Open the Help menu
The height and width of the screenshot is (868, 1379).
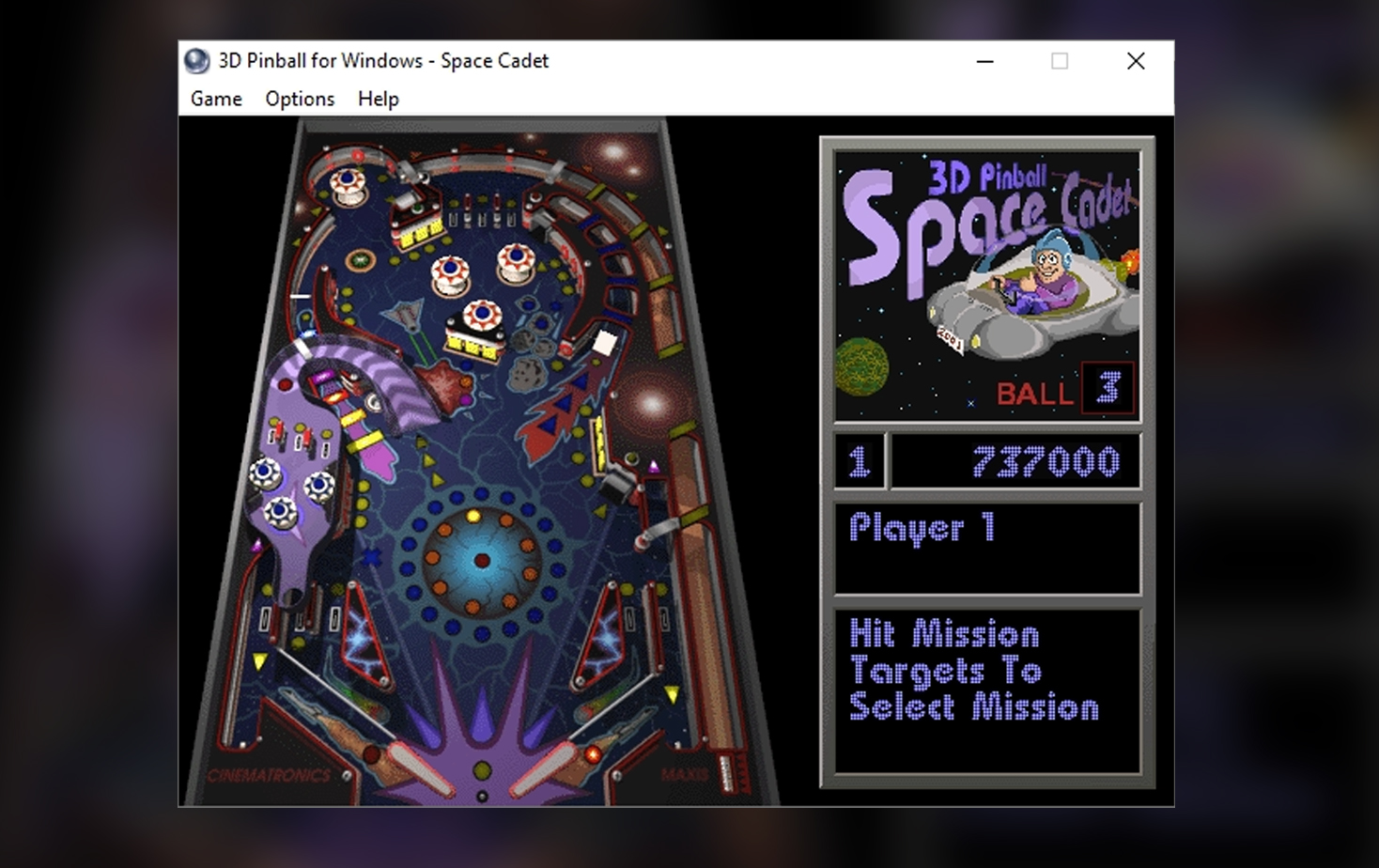[x=378, y=99]
